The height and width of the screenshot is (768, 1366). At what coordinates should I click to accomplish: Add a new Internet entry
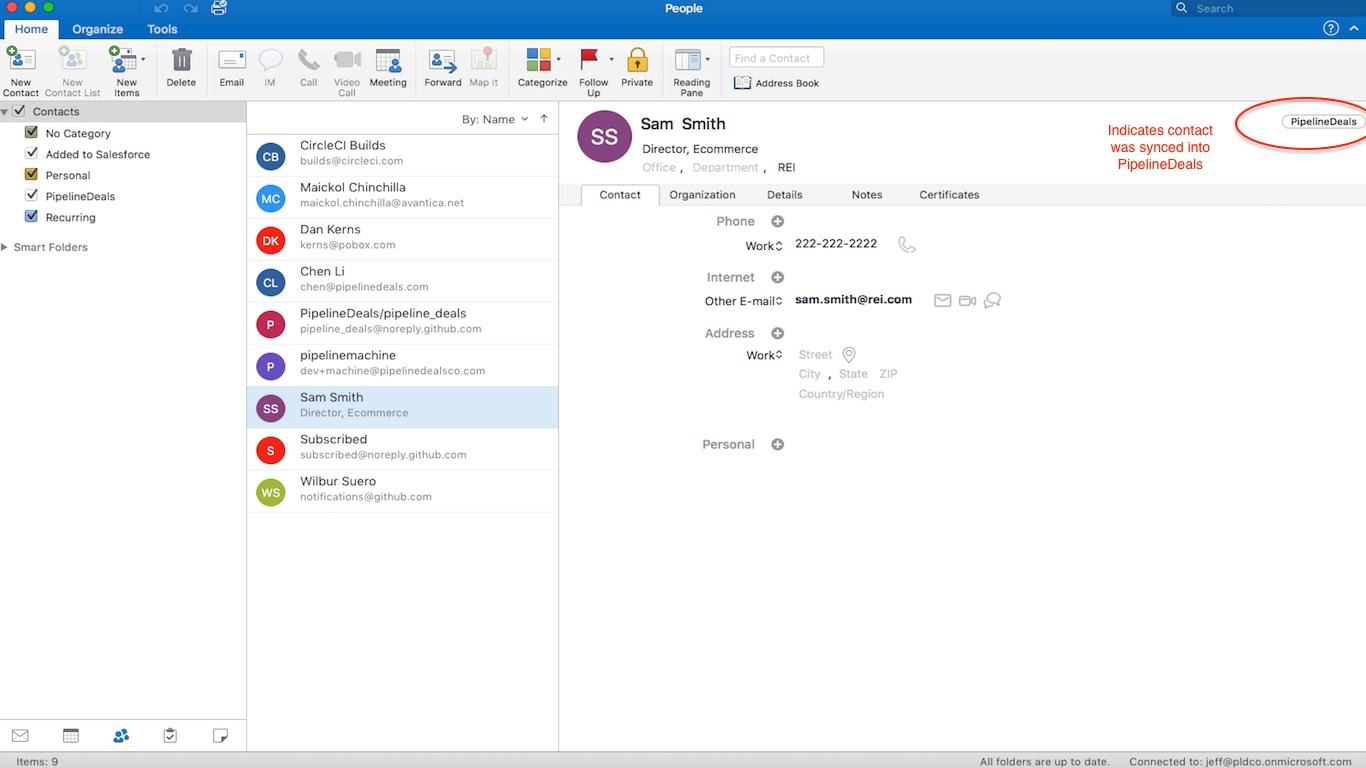point(777,277)
